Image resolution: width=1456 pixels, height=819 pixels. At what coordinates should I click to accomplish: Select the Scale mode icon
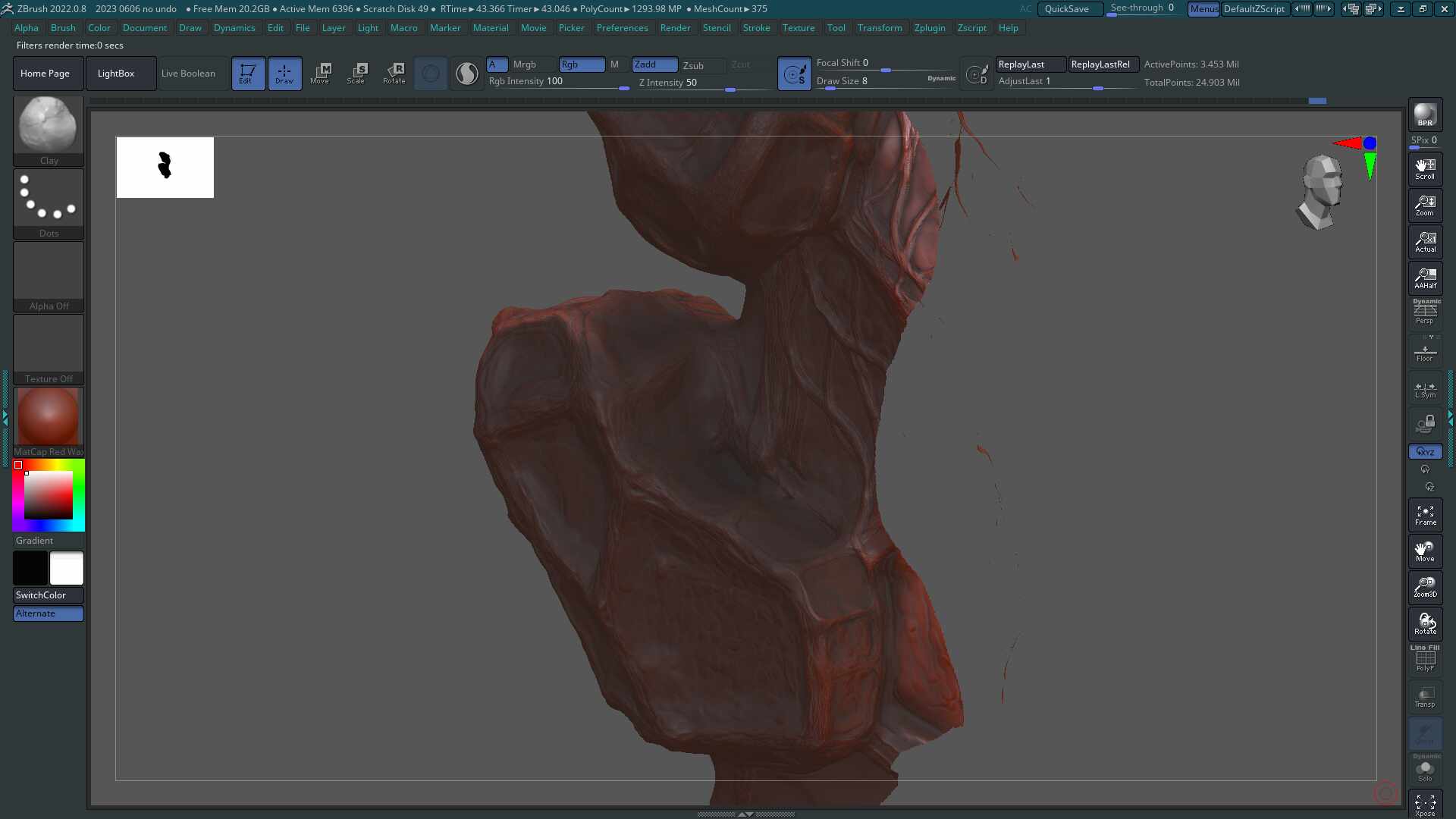[x=356, y=74]
